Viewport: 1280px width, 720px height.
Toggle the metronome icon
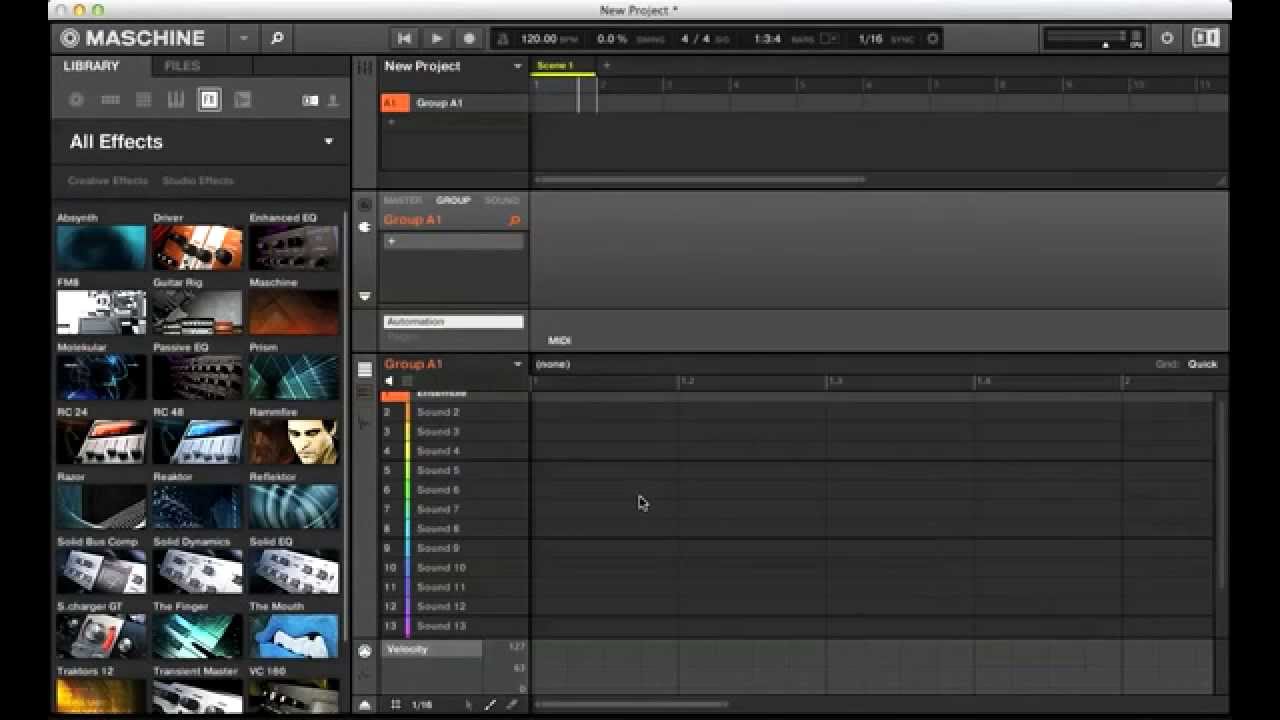coord(503,38)
